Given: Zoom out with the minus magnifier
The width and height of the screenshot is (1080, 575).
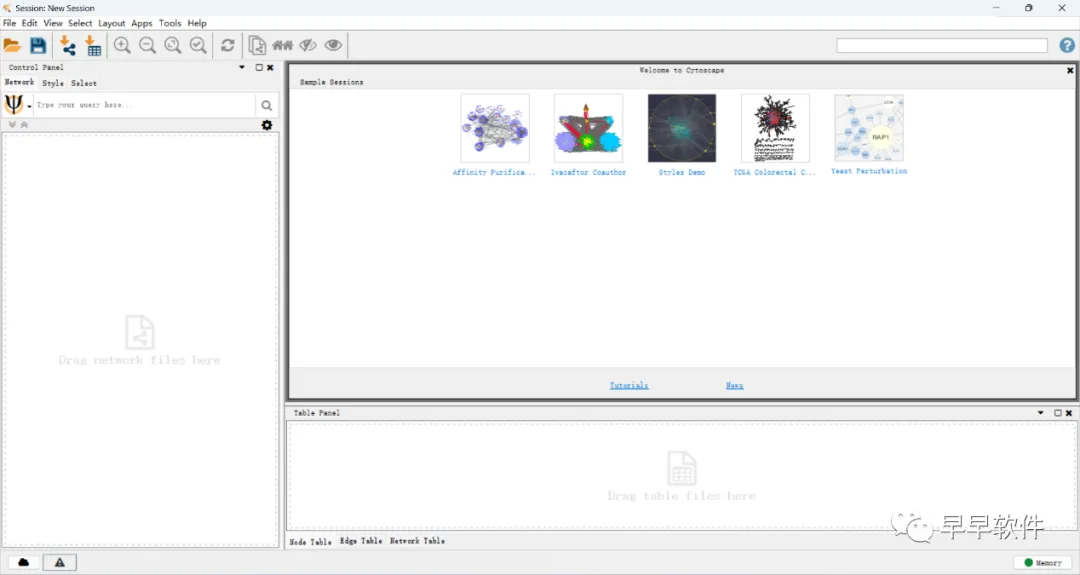Looking at the screenshot, I should pos(147,45).
